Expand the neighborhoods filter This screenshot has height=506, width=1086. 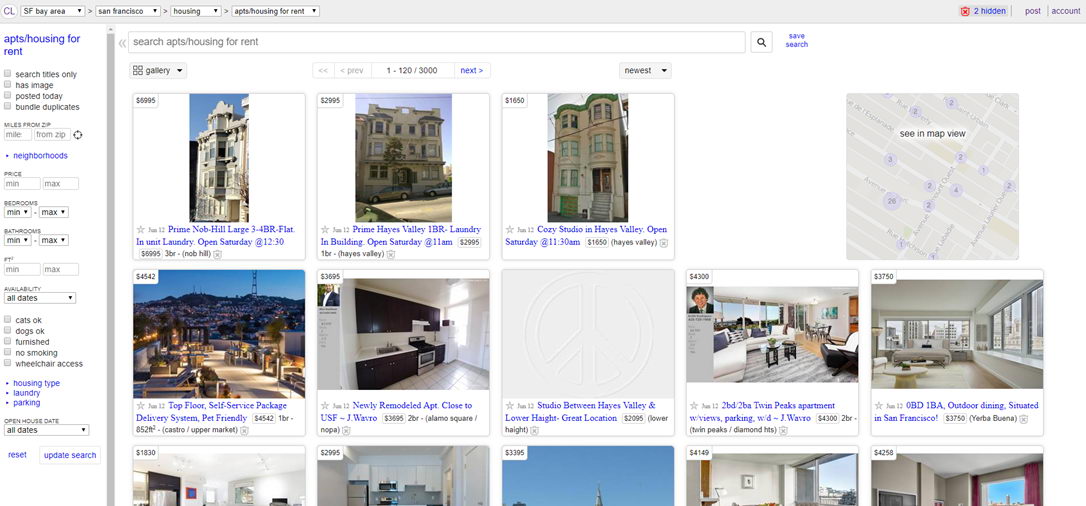[x=40, y=156]
